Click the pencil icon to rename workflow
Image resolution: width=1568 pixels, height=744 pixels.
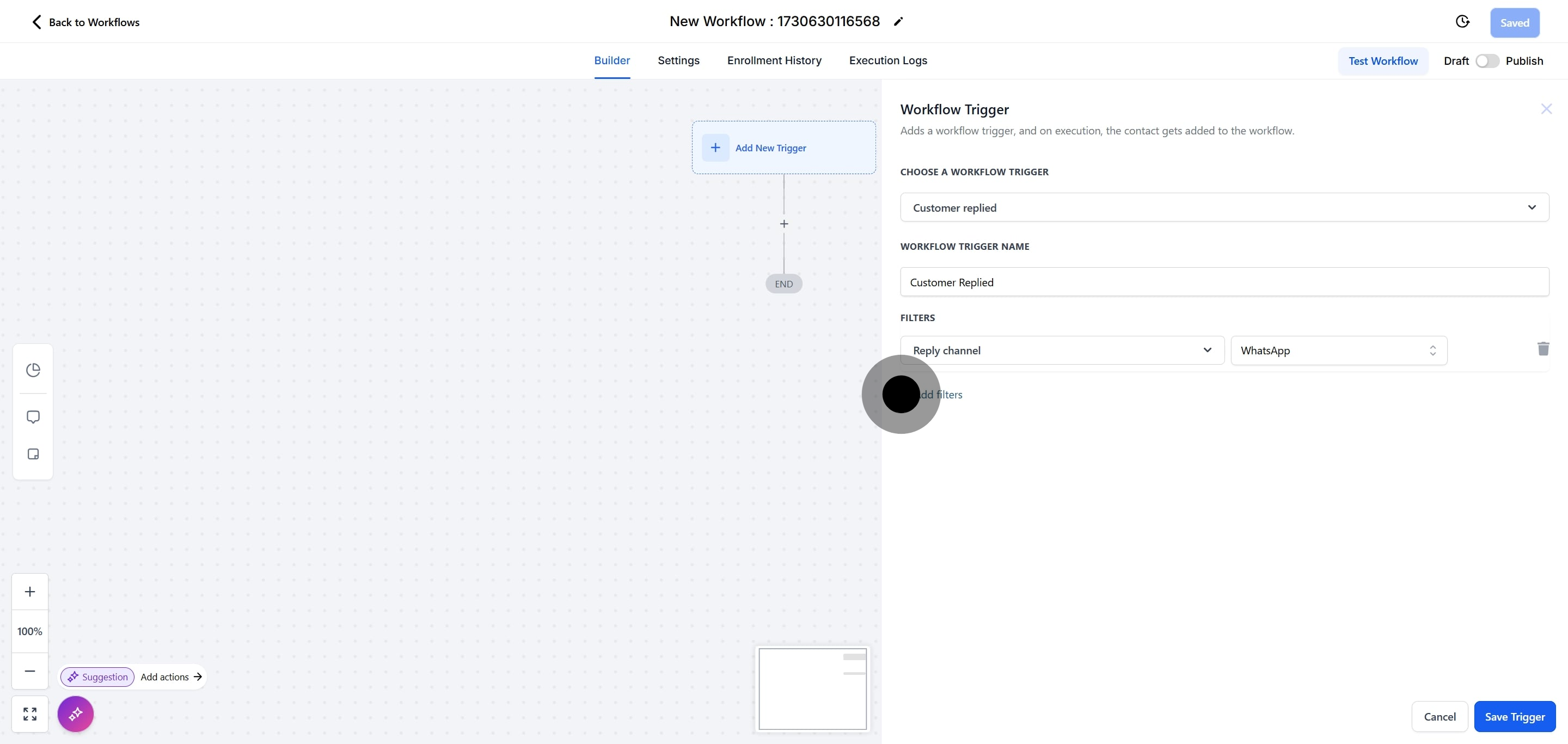898,22
